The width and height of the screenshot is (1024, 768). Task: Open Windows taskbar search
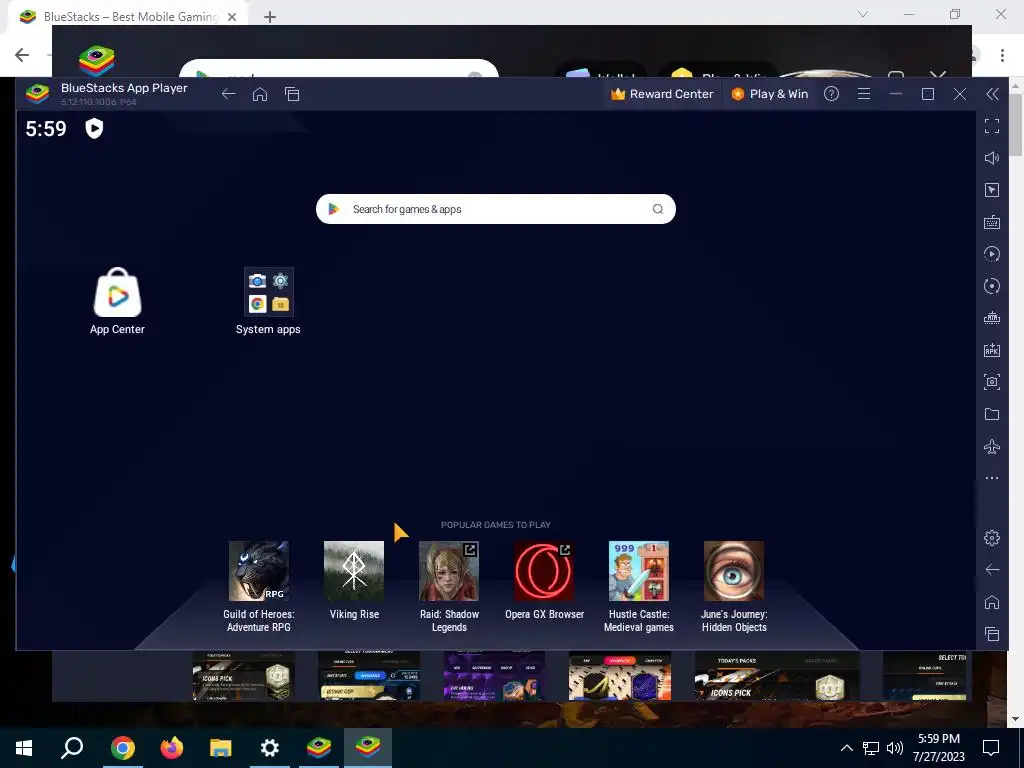(x=72, y=748)
